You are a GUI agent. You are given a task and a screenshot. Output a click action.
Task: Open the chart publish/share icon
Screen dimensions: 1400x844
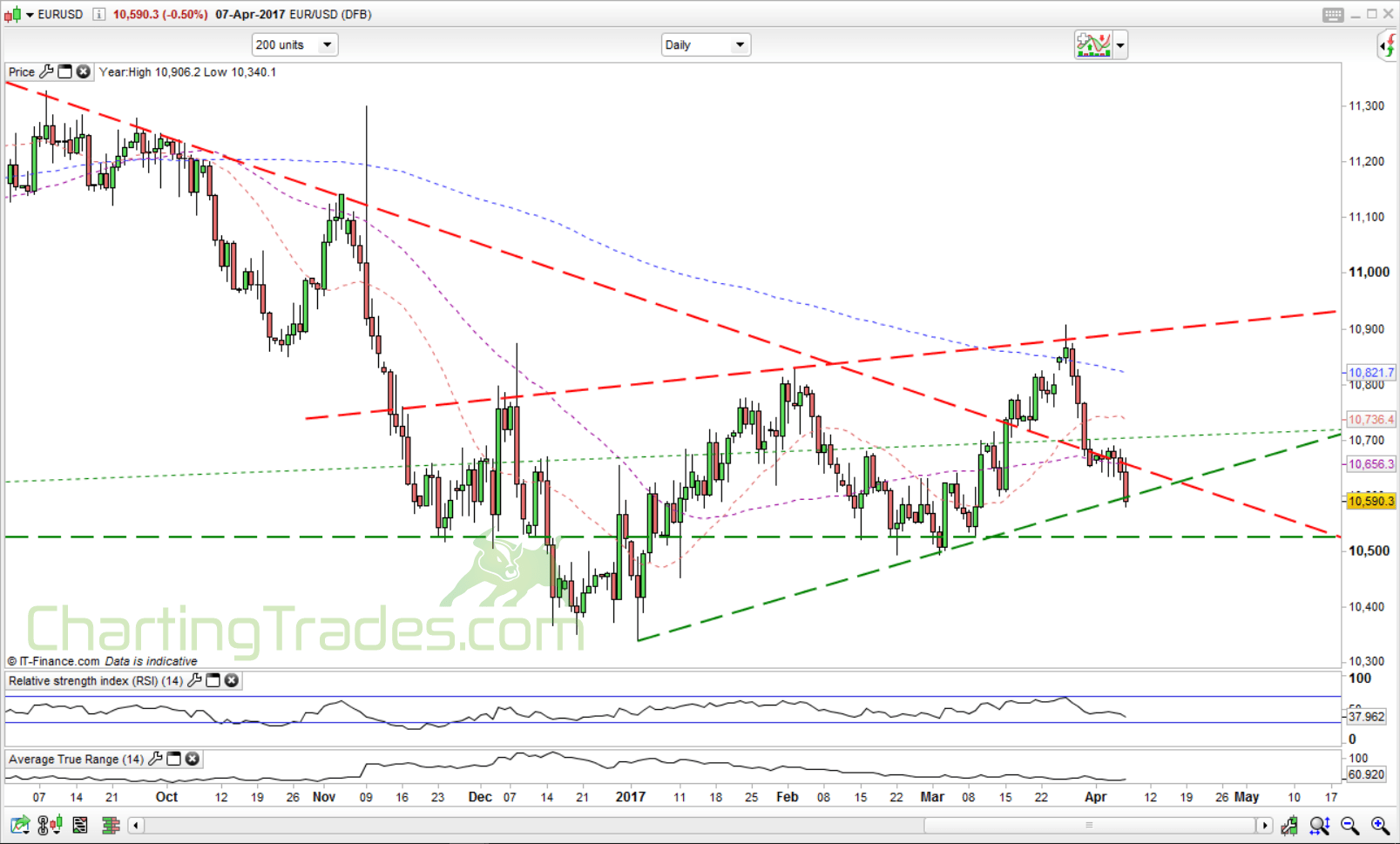pyautogui.click(x=18, y=824)
